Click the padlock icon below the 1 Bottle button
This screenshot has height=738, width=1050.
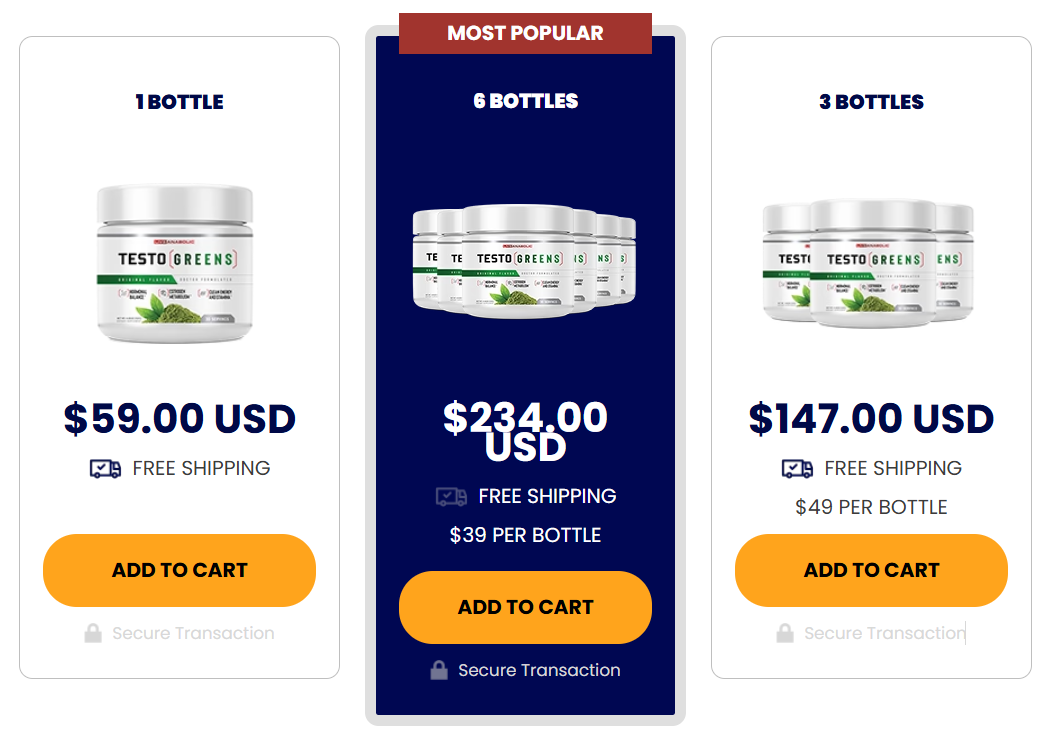pos(93,632)
